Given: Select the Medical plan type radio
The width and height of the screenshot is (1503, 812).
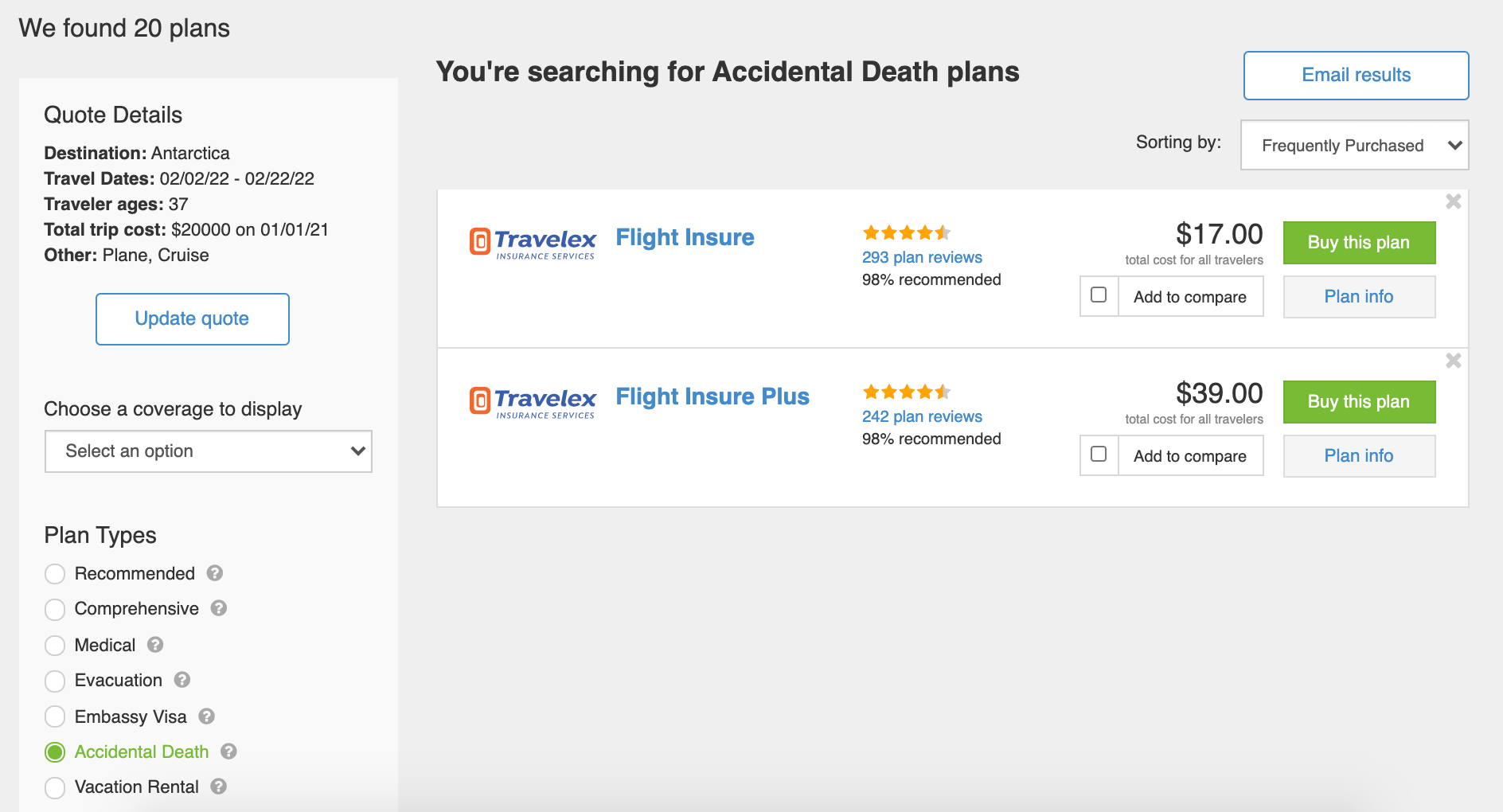Looking at the screenshot, I should [x=55, y=646].
